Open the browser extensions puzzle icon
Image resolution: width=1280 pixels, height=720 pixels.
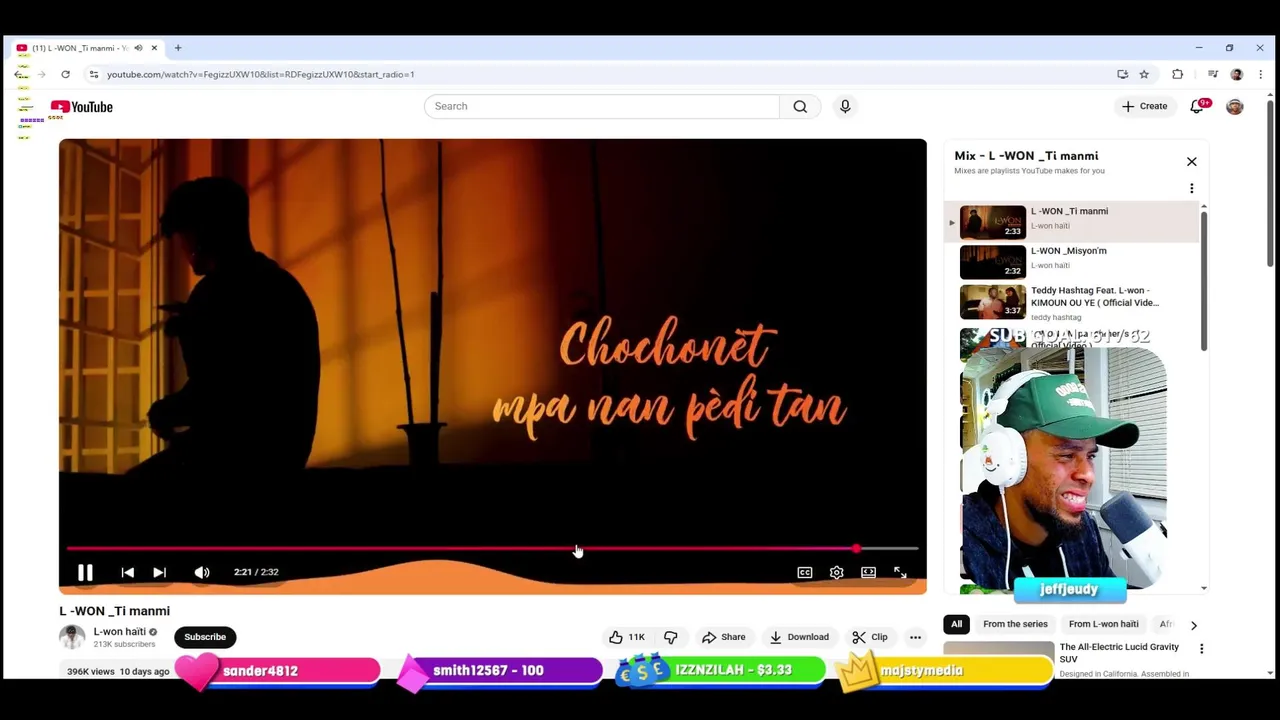tap(1177, 74)
